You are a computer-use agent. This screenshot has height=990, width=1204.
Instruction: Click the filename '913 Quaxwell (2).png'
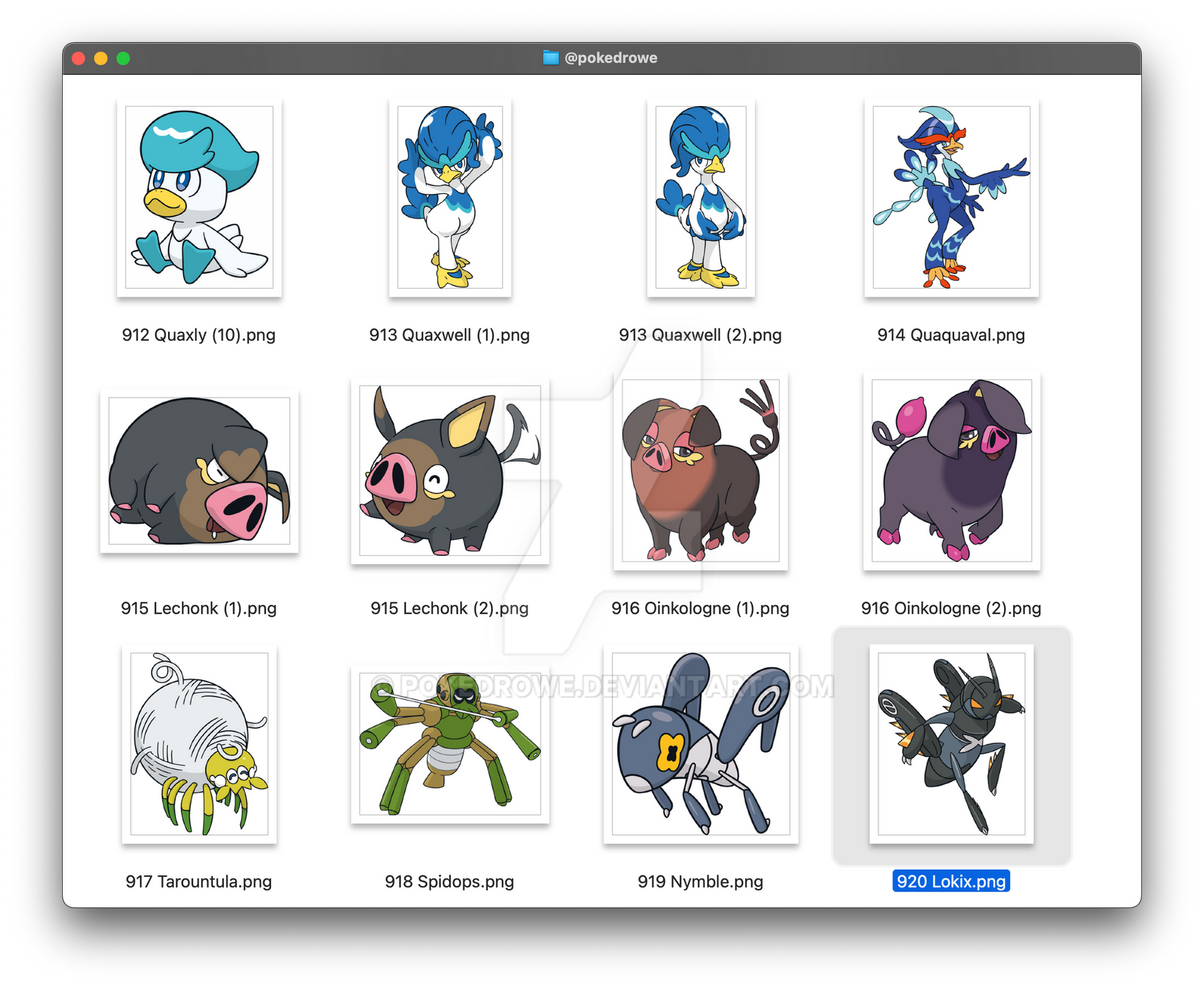pos(700,335)
